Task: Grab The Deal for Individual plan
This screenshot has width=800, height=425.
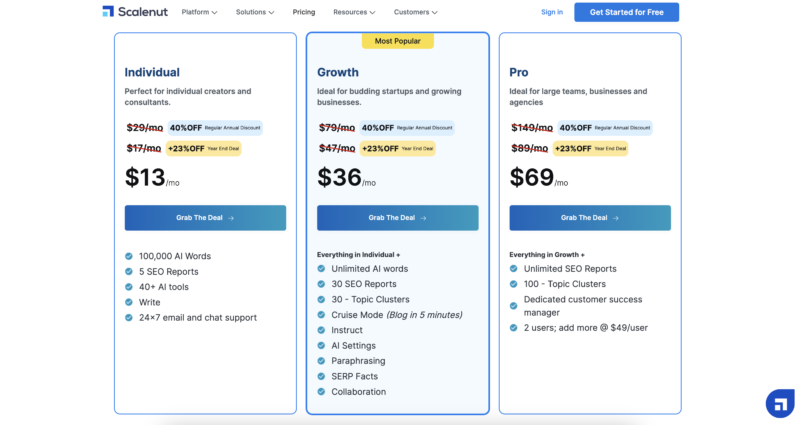Action: 205,218
